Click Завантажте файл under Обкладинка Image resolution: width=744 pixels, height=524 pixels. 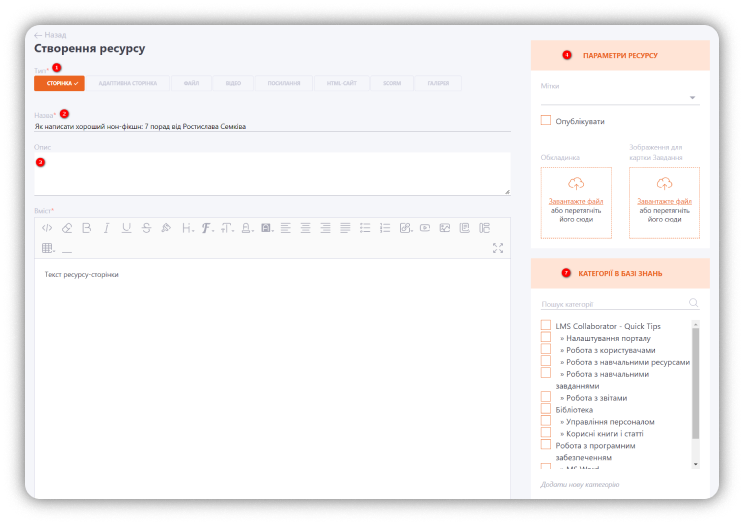tap(575, 201)
